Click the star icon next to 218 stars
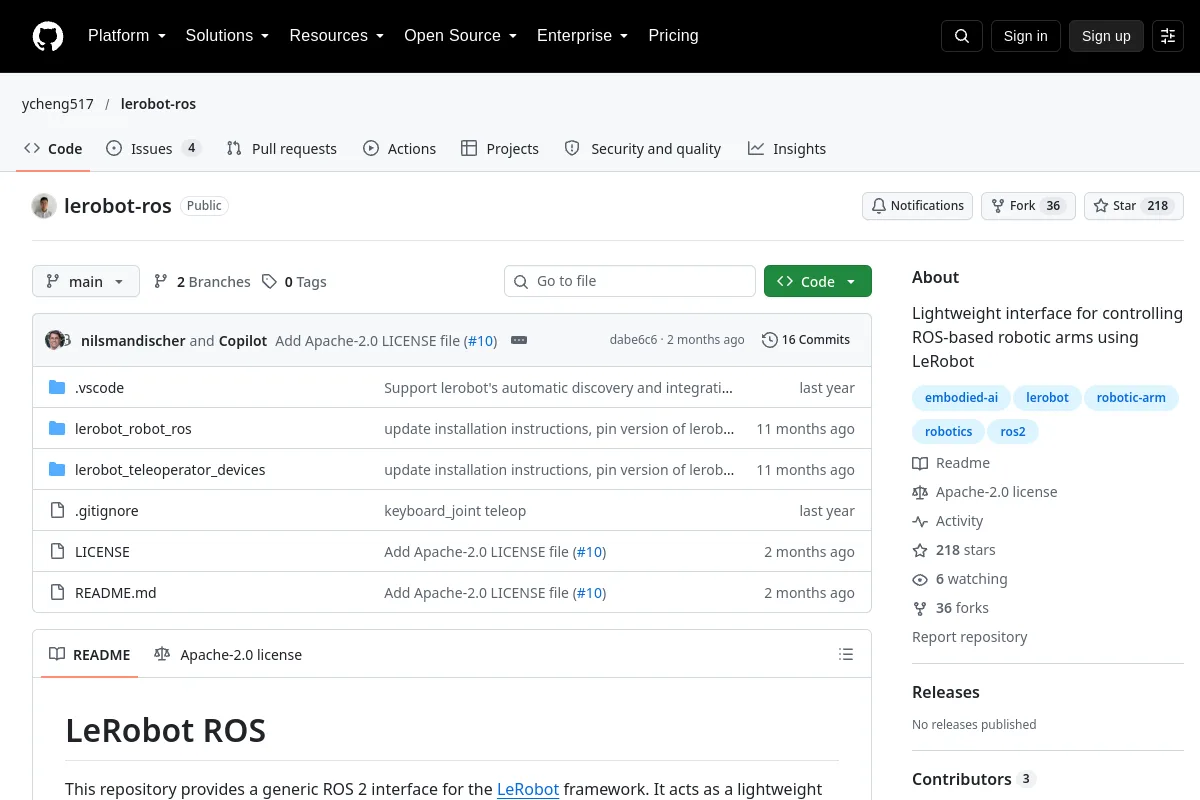 (920, 550)
